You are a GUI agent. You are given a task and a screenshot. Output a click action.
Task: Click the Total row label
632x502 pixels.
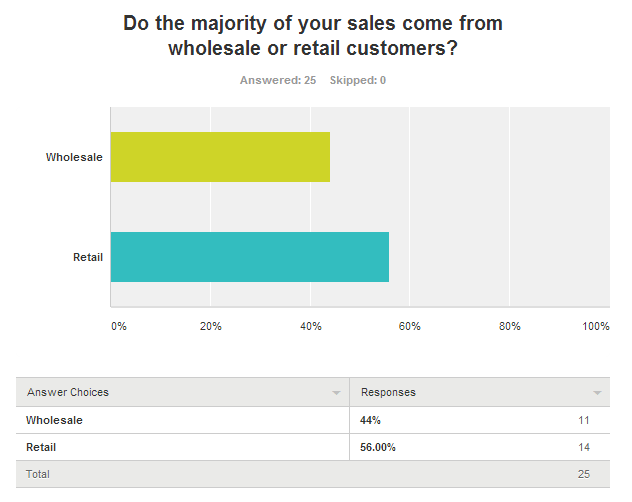38,474
